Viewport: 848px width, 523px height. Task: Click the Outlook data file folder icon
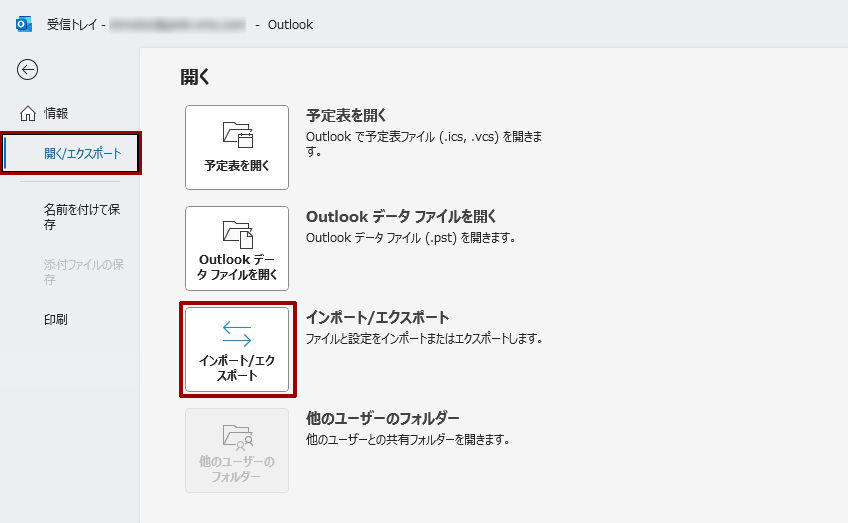point(237,233)
